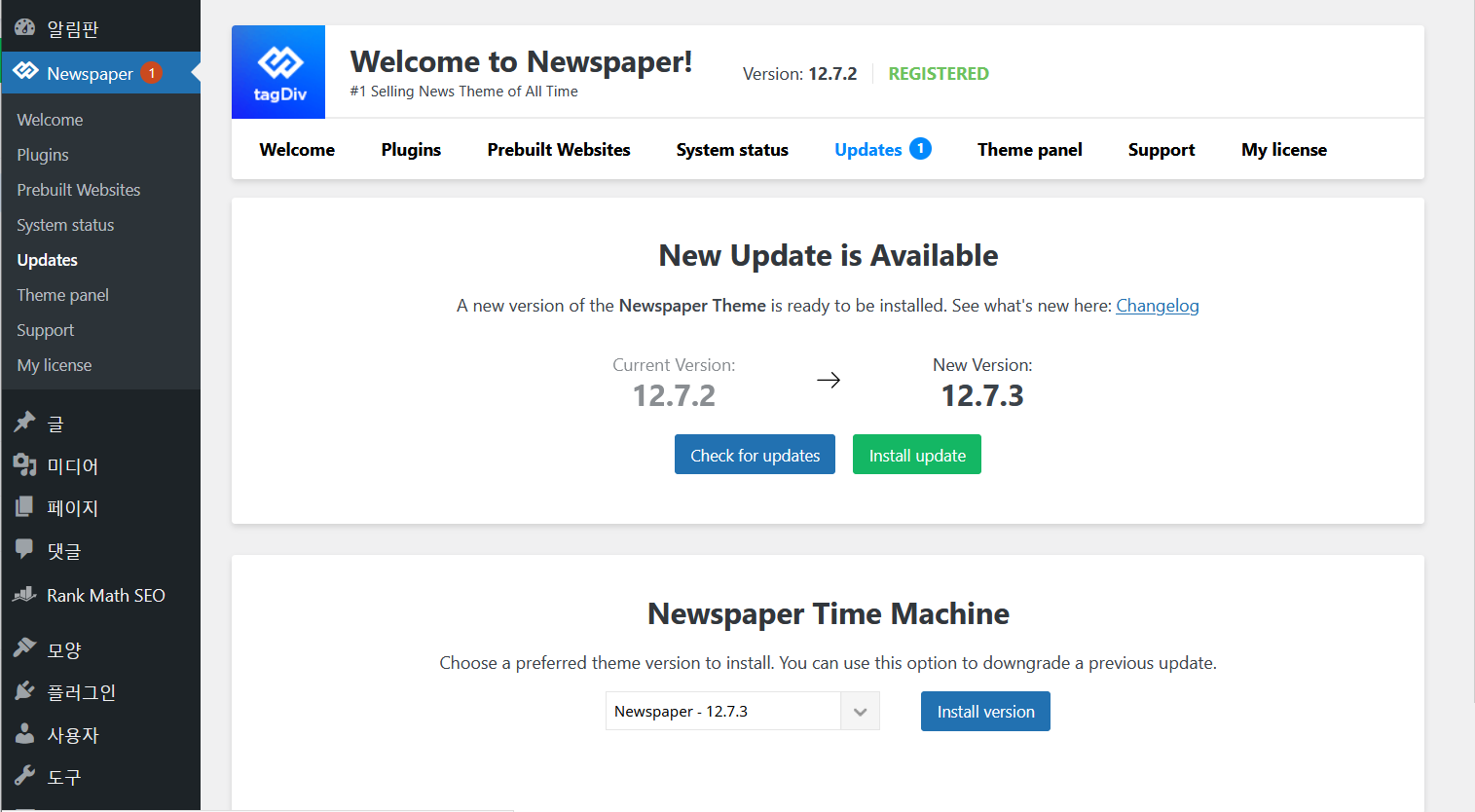Open the 도구 tools menu
The height and width of the screenshot is (812, 1475).
click(101, 777)
